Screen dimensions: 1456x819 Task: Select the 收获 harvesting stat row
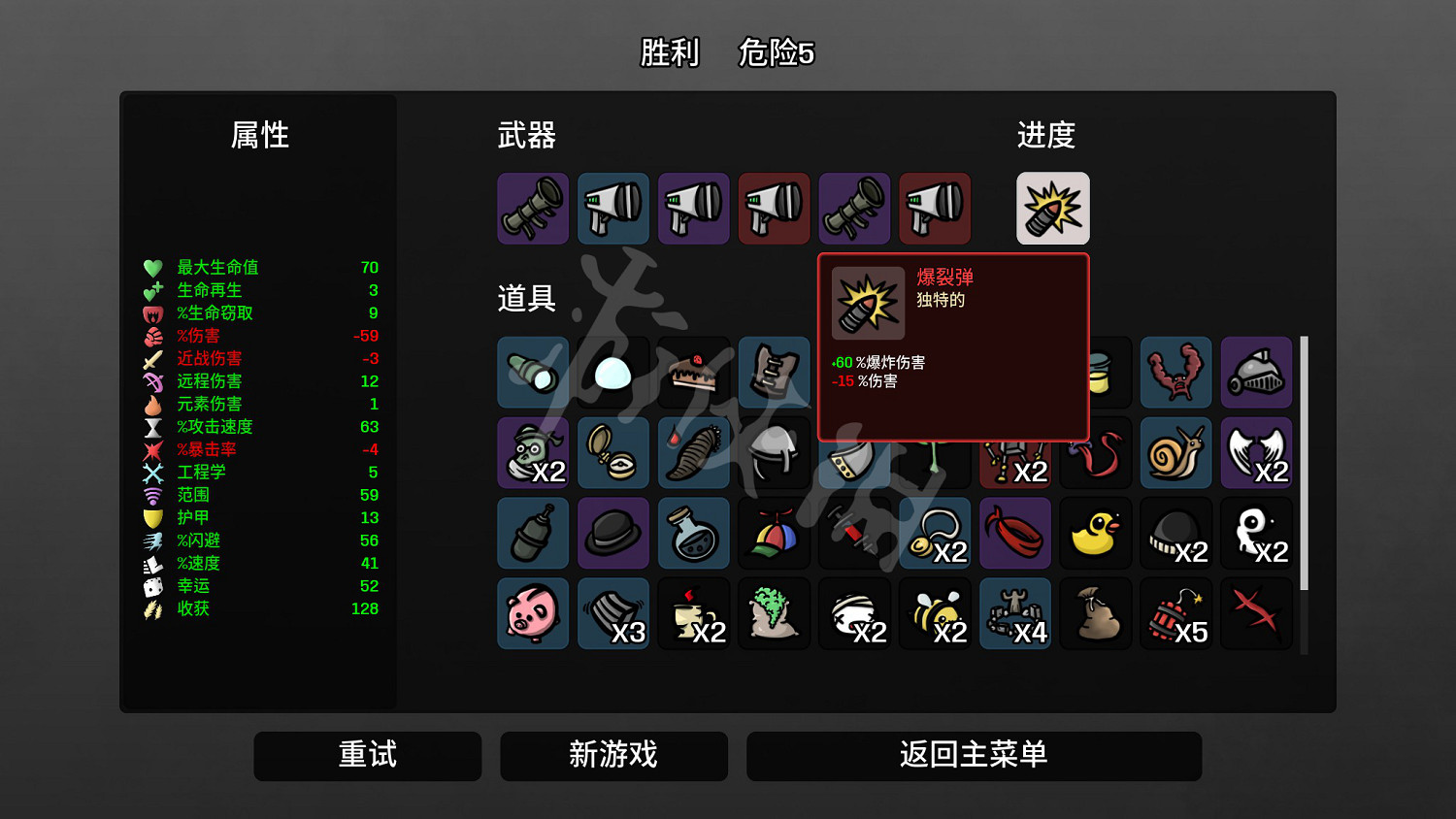coord(261,609)
